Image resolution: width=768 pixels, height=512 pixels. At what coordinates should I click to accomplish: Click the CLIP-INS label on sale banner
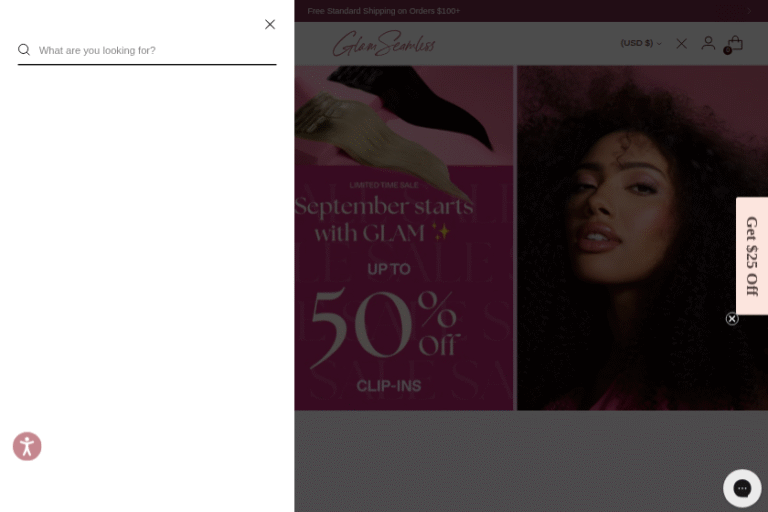click(388, 386)
